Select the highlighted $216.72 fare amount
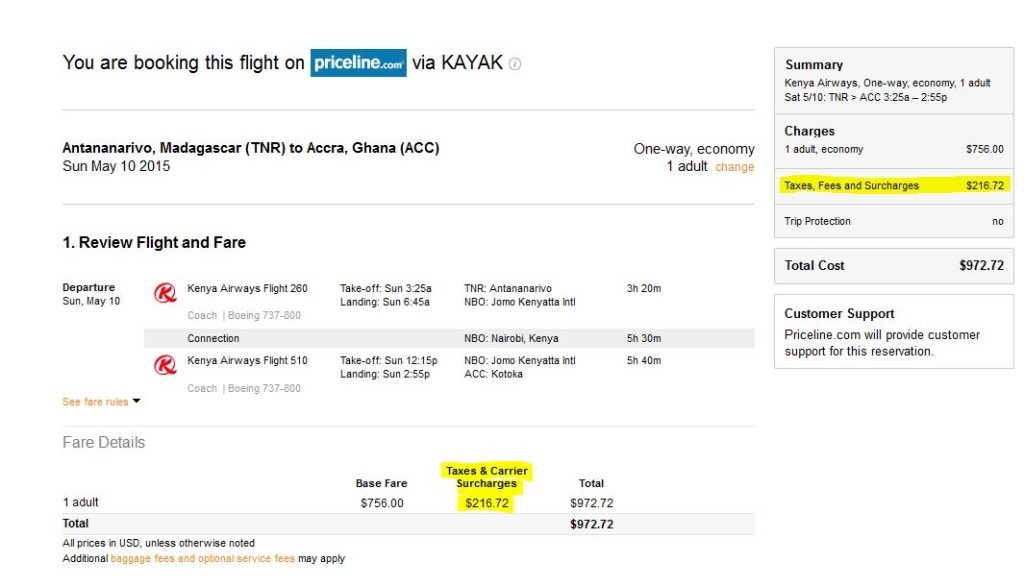 coord(487,503)
